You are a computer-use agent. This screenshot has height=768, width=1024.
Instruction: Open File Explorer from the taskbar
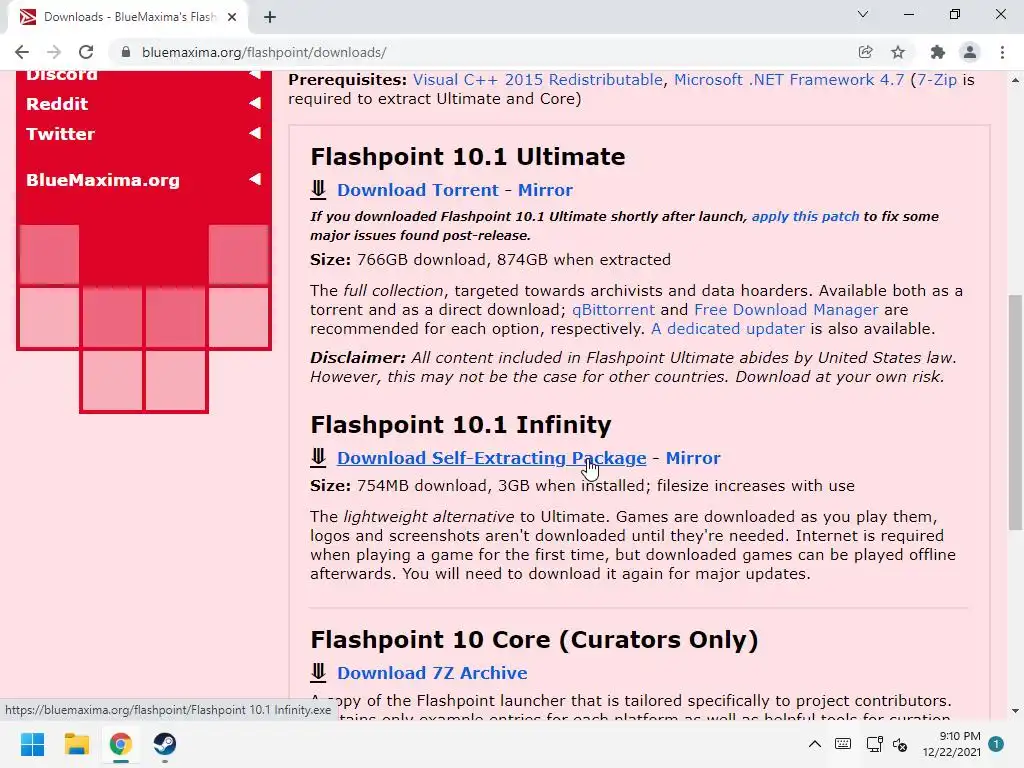pyautogui.click(x=76, y=744)
